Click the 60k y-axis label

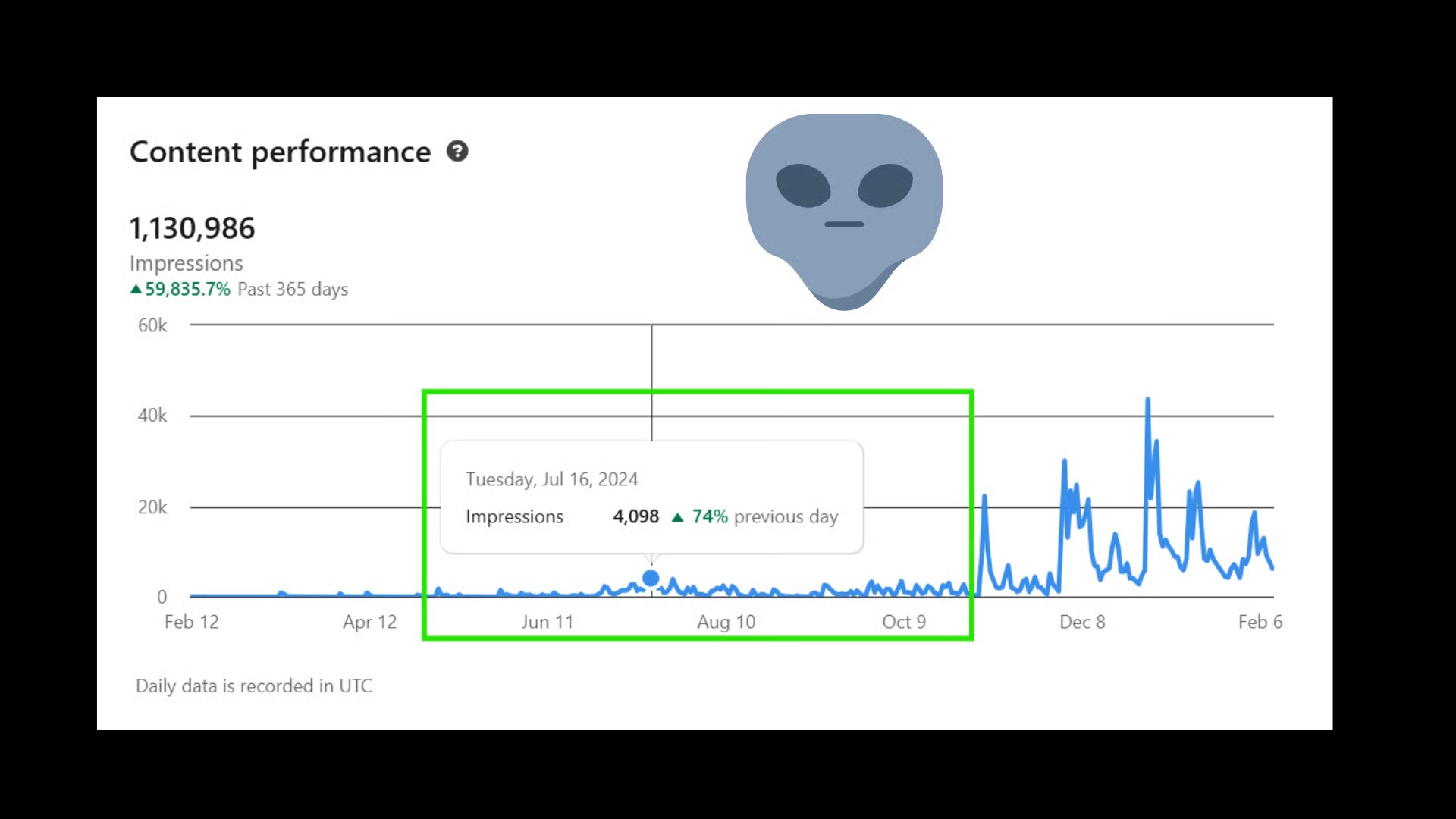(152, 325)
